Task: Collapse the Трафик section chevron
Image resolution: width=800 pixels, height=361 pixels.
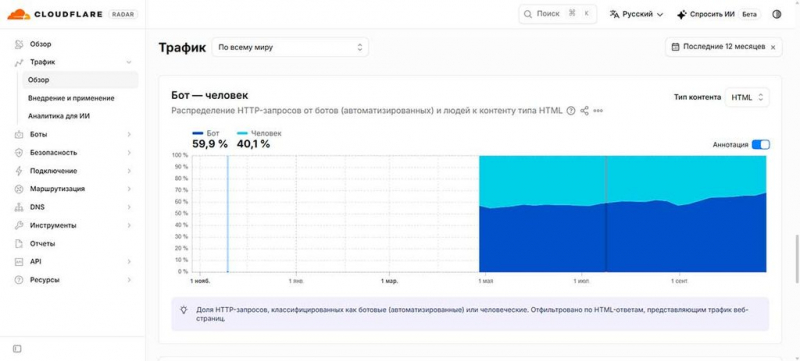Action: 129,62
